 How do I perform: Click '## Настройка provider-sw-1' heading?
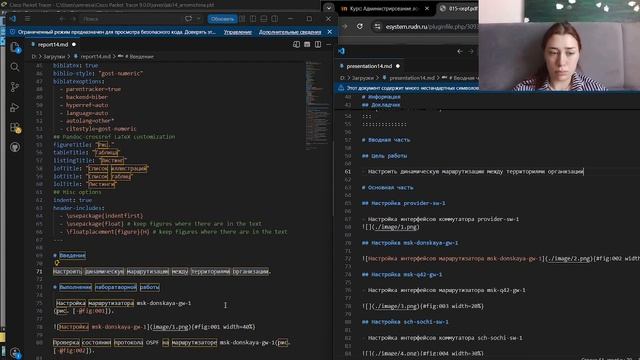tap(404, 203)
